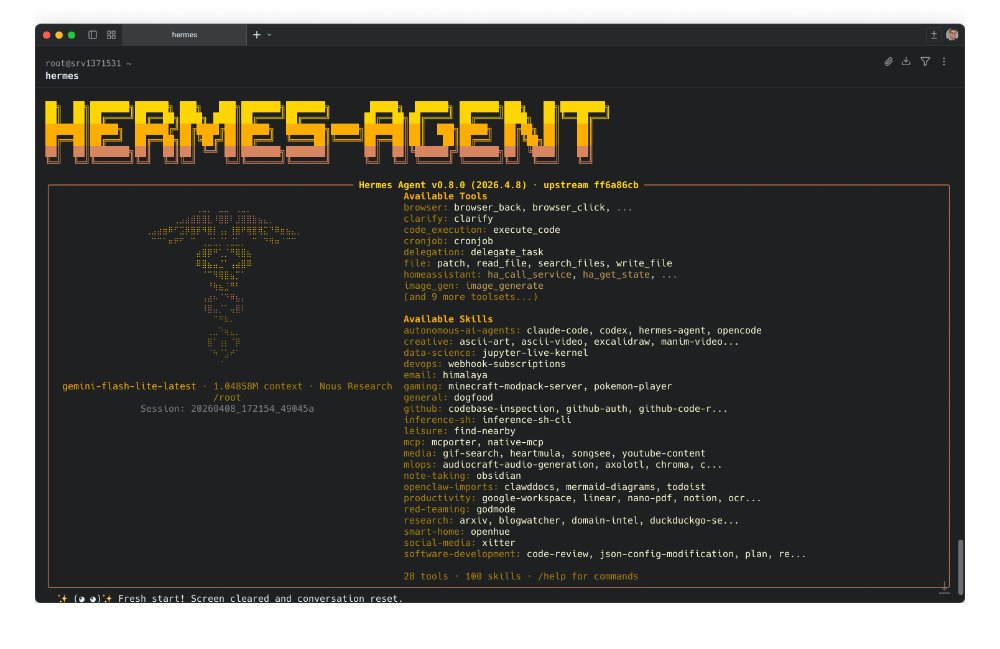Click the '(and 9 more toolsets...)' text
Viewport: 1000px width, 649px height.
(471, 296)
